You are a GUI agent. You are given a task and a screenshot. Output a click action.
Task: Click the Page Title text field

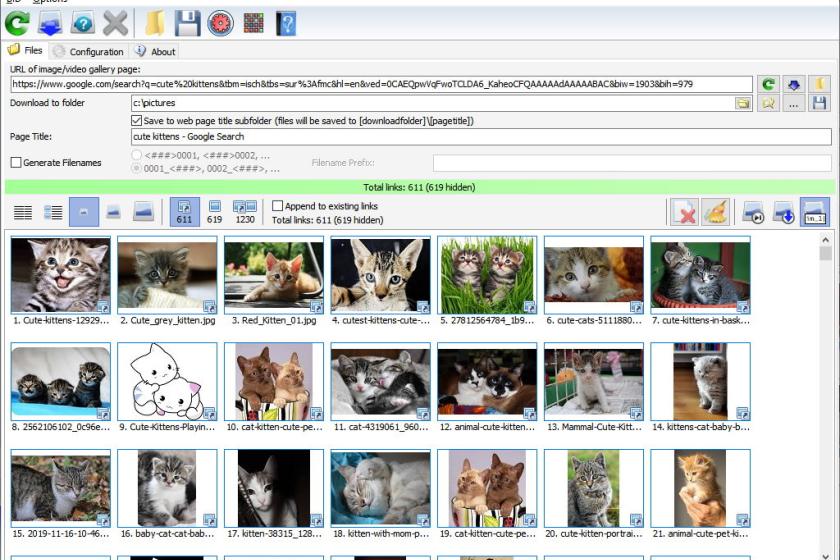(481, 137)
